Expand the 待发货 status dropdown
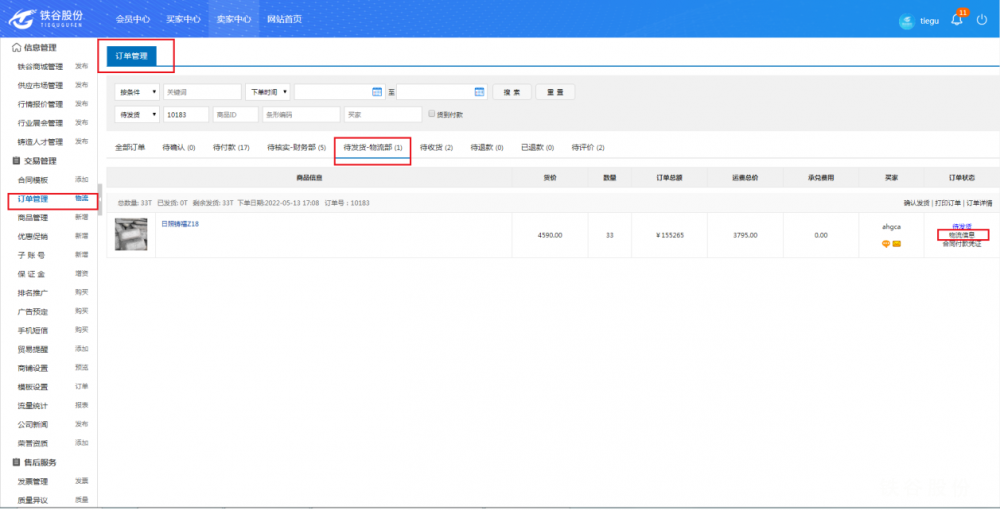1000x510 pixels. coord(138,114)
